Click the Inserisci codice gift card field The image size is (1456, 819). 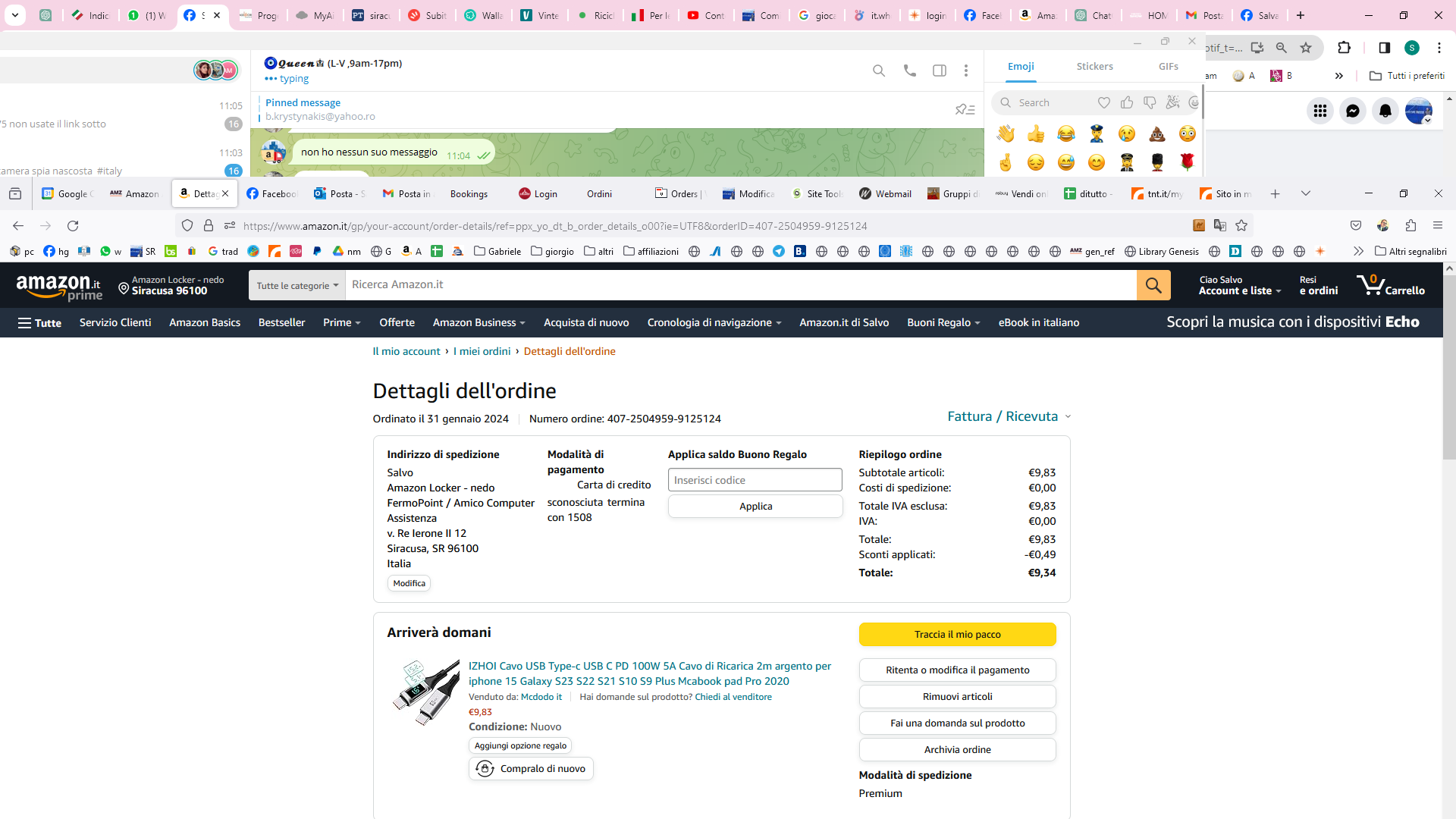coord(755,480)
